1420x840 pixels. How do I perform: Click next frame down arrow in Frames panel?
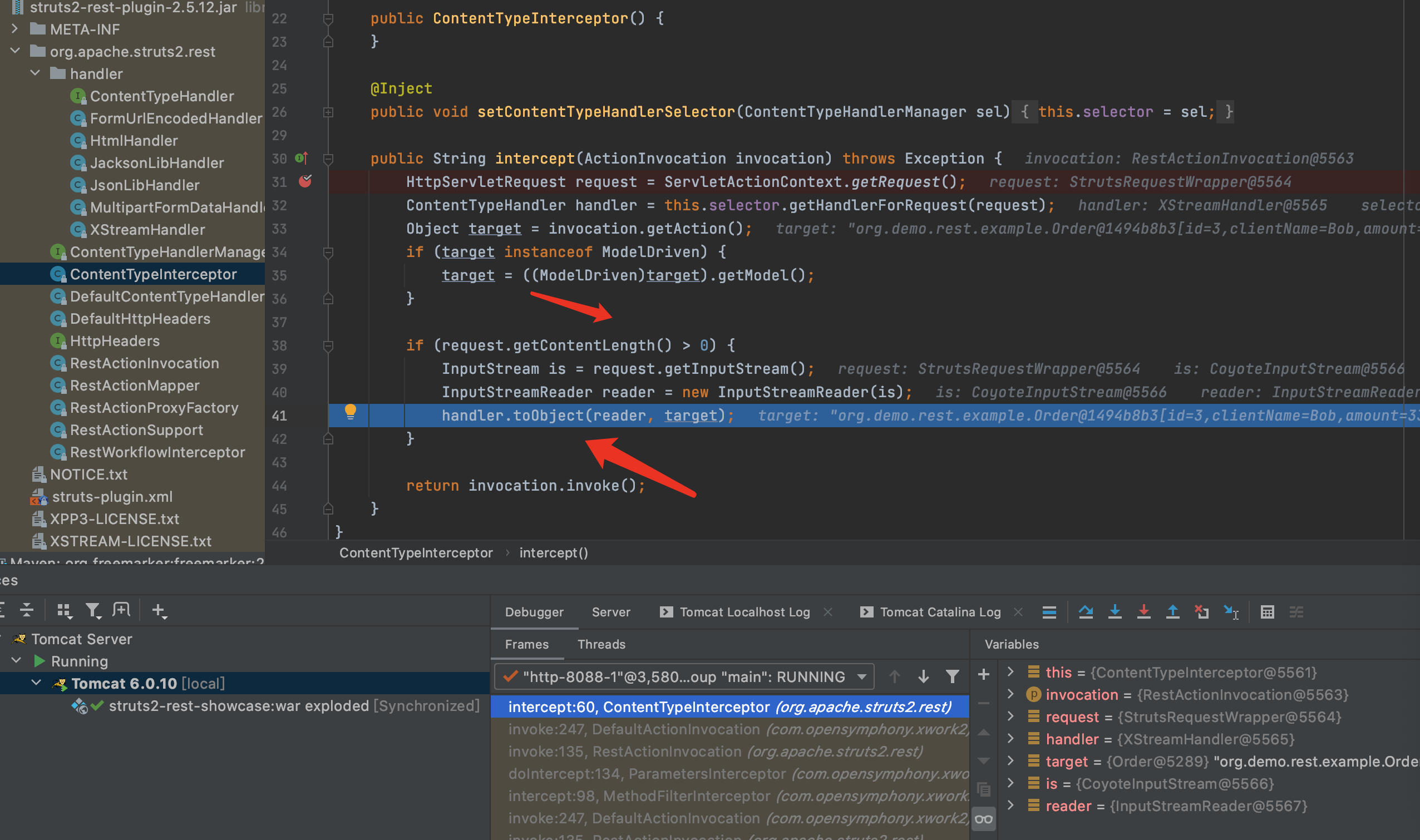tap(924, 676)
